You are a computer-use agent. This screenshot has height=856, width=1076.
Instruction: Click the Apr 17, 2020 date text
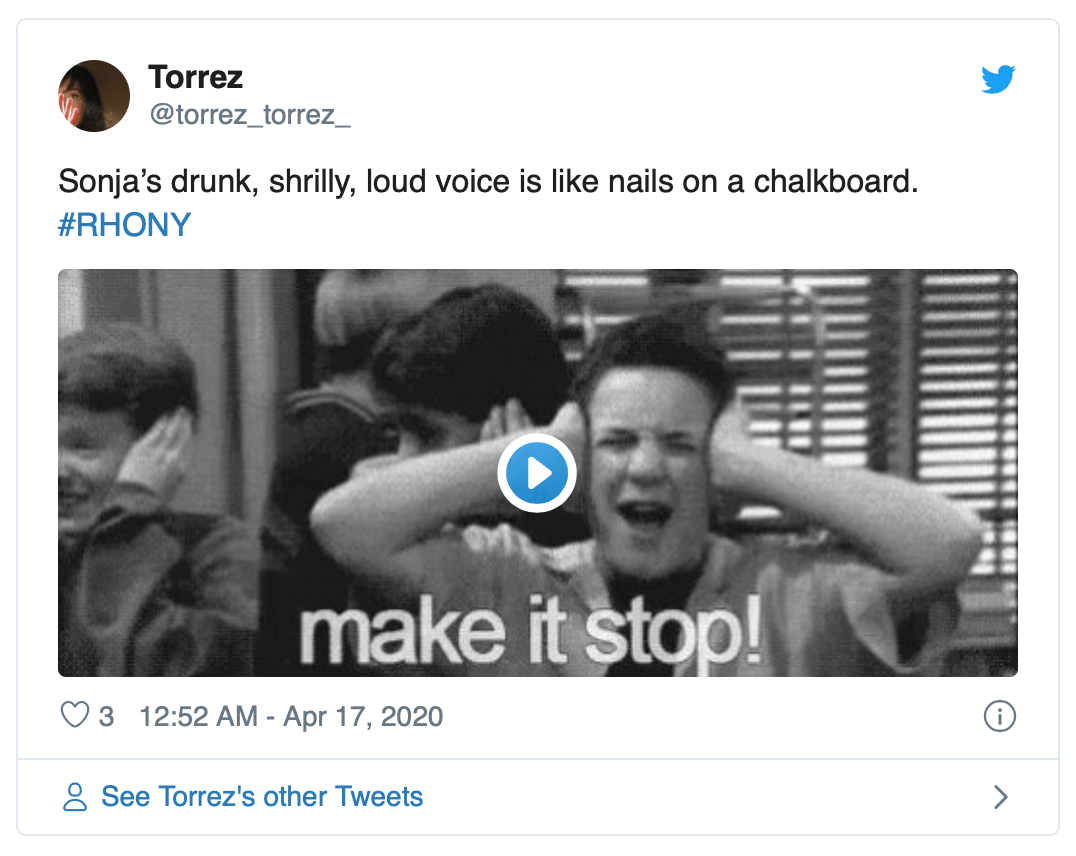(363, 716)
